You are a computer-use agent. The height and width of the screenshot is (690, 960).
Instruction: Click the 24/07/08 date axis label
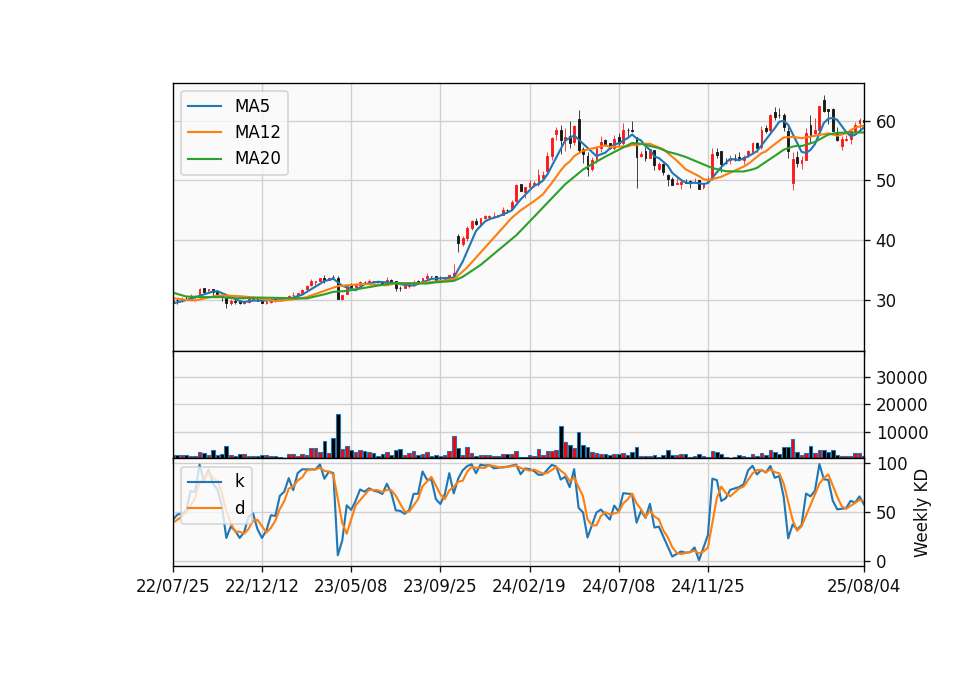[618, 586]
